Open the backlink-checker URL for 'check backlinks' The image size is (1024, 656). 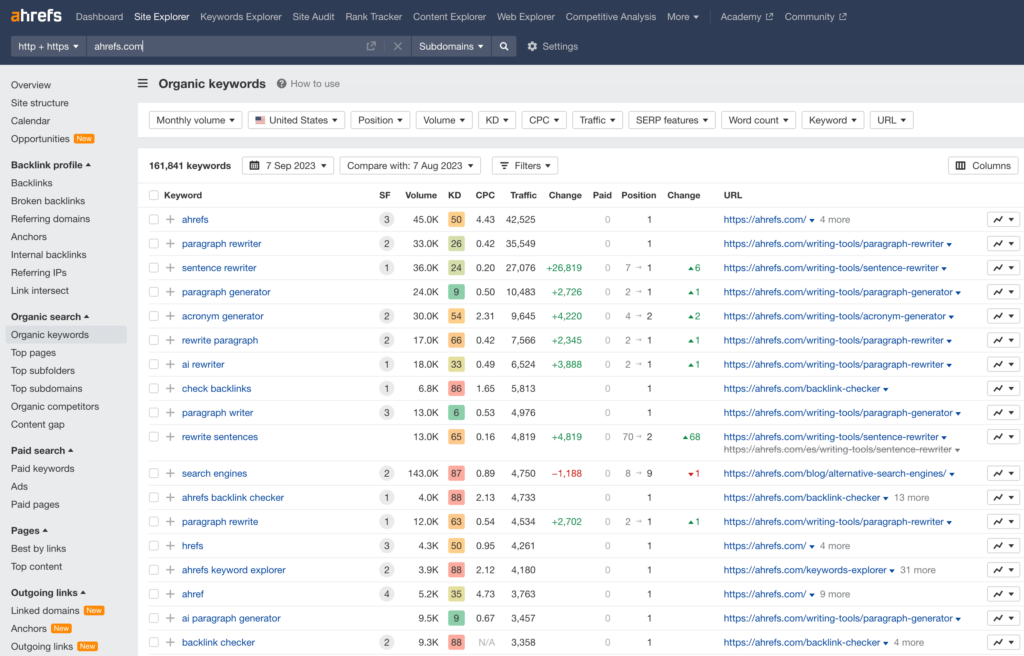pyautogui.click(x=802, y=389)
